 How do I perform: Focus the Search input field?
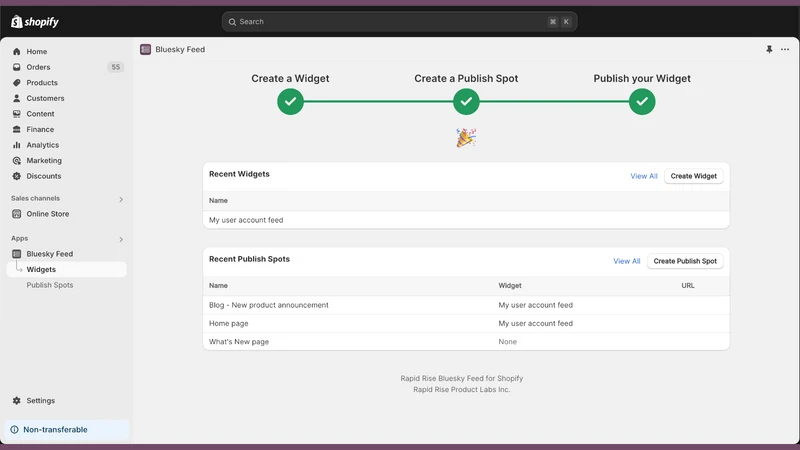click(x=399, y=22)
